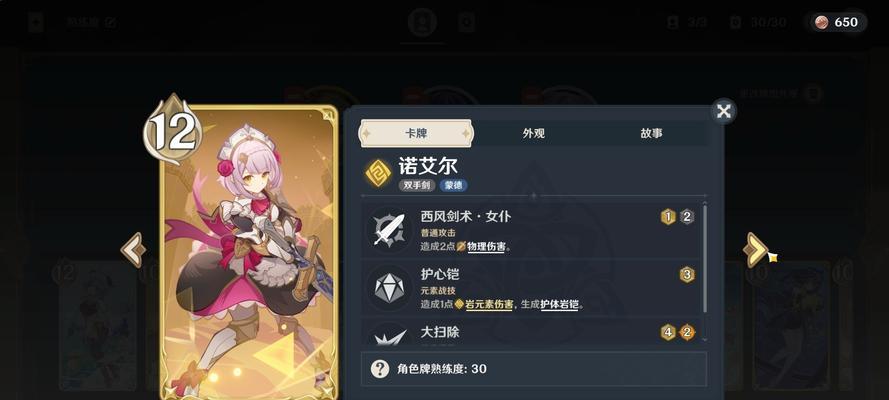The image size is (889, 400).
Task: Click the coin currency icon showing 650
Action: (x=821, y=22)
